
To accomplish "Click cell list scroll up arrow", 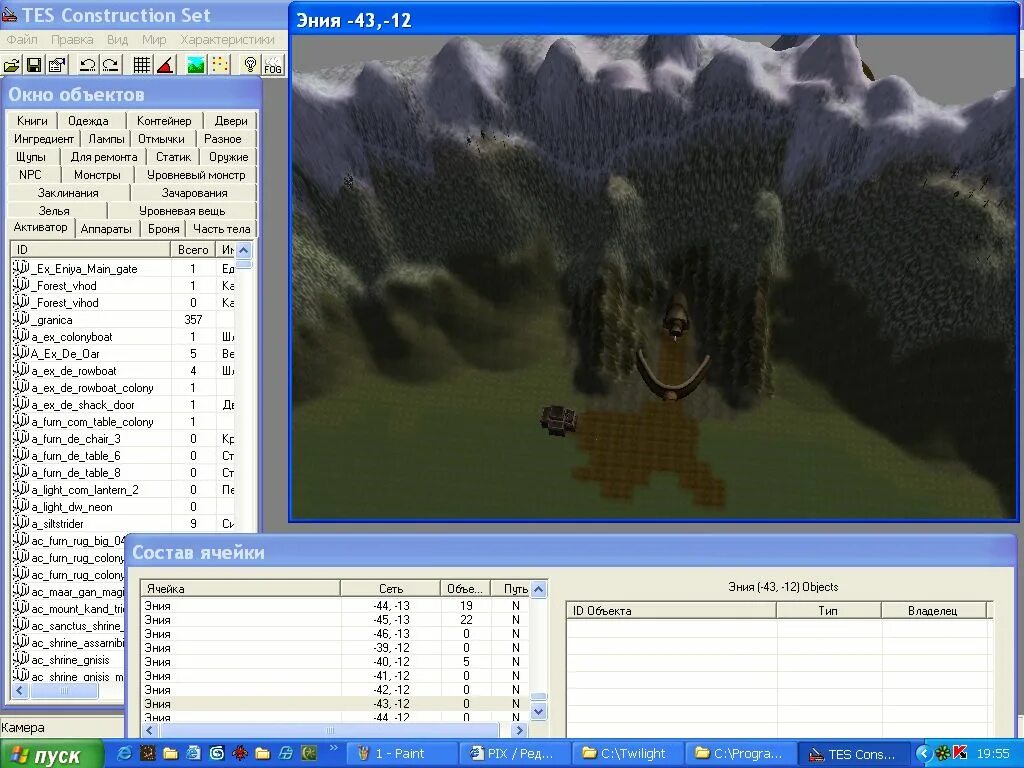I will pos(538,589).
